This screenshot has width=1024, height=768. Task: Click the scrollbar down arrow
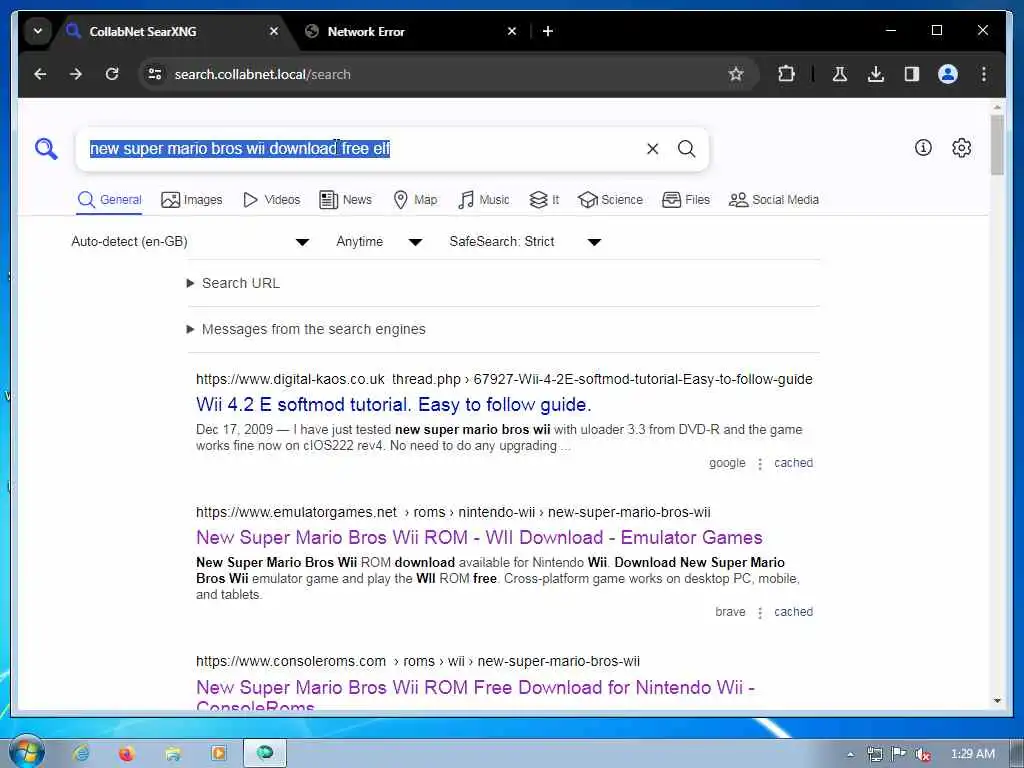(x=997, y=701)
